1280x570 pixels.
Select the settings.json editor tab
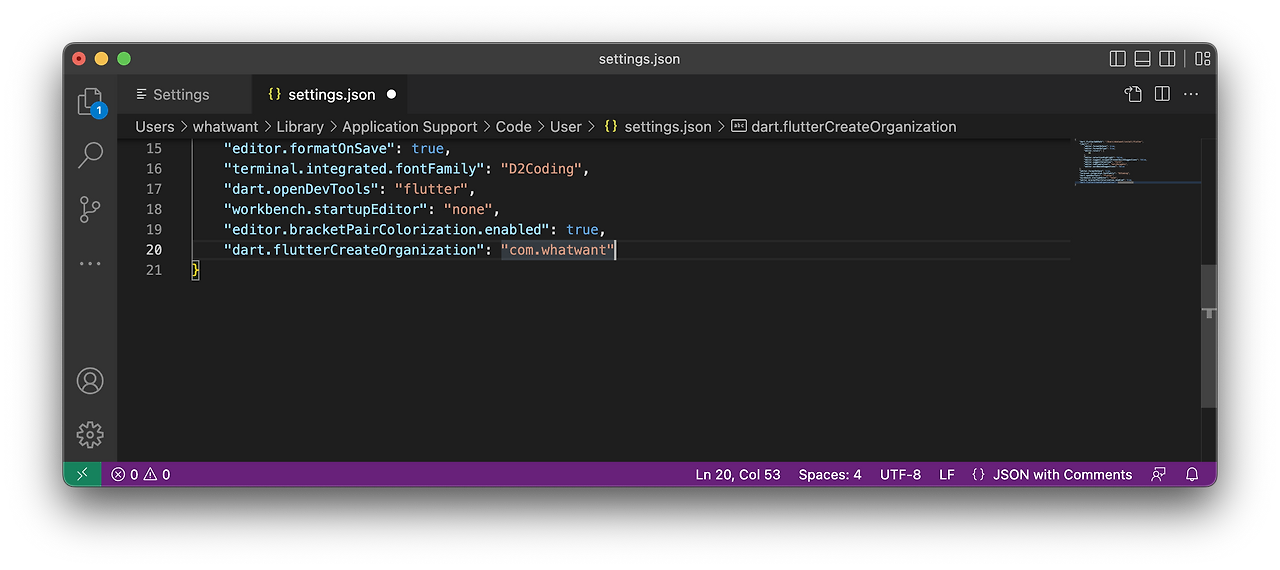(x=331, y=95)
